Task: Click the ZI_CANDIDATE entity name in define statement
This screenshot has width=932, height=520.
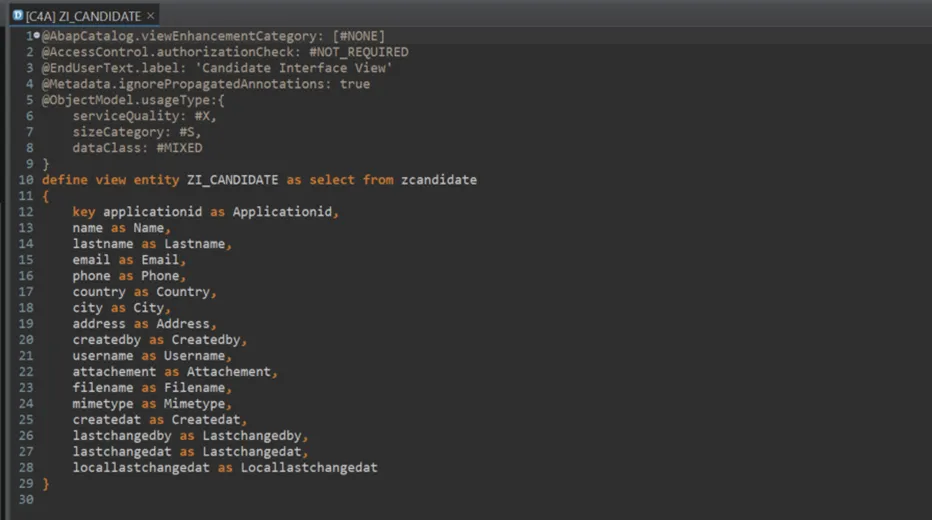Action: tap(232, 180)
